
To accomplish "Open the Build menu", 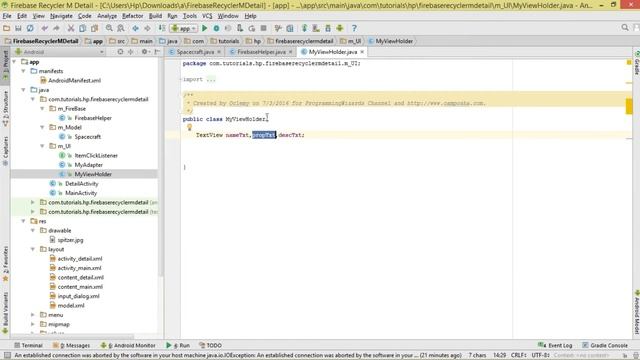I will click(x=155, y=16).
